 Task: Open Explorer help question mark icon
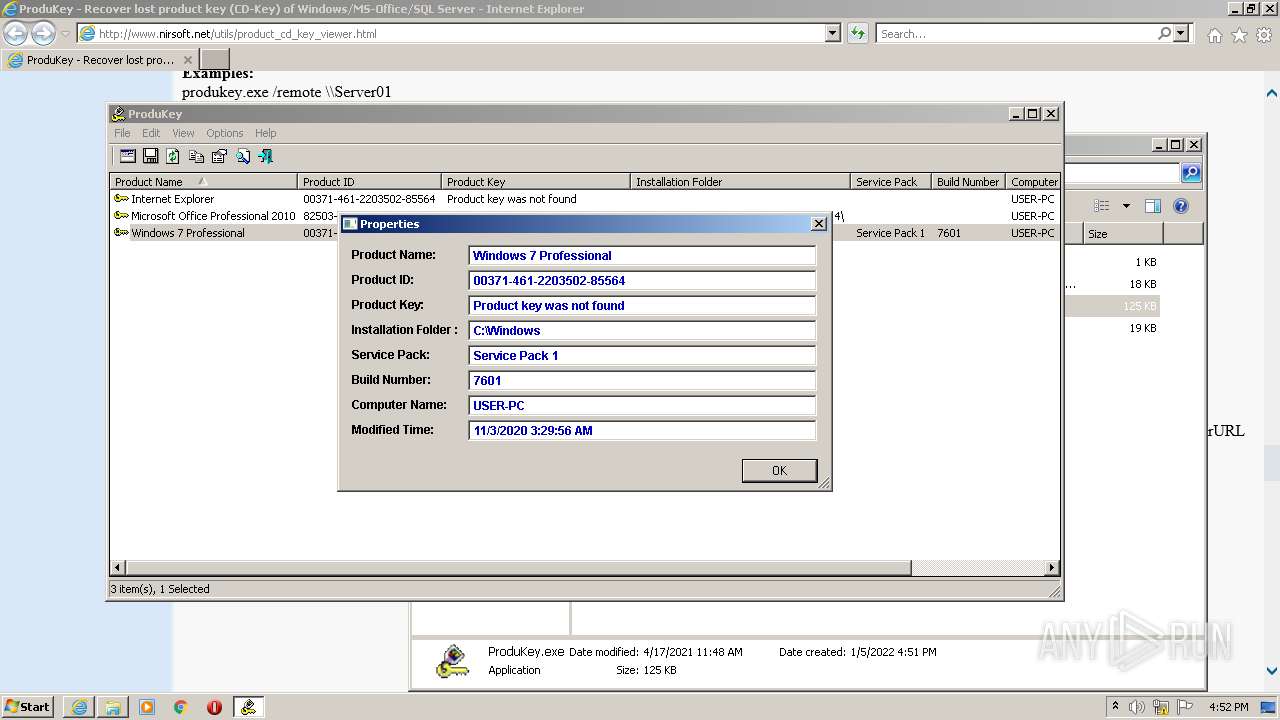[x=1181, y=206]
